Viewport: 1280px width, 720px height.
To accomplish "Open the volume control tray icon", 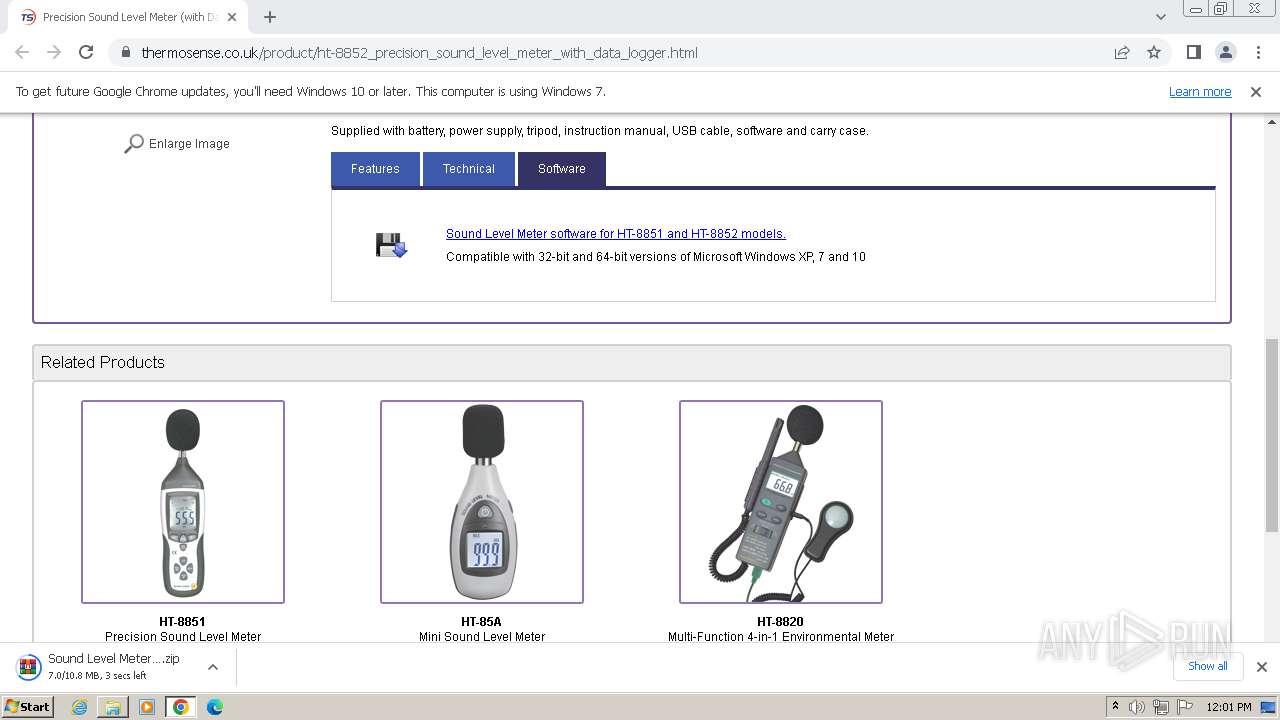I will [x=1137, y=706].
